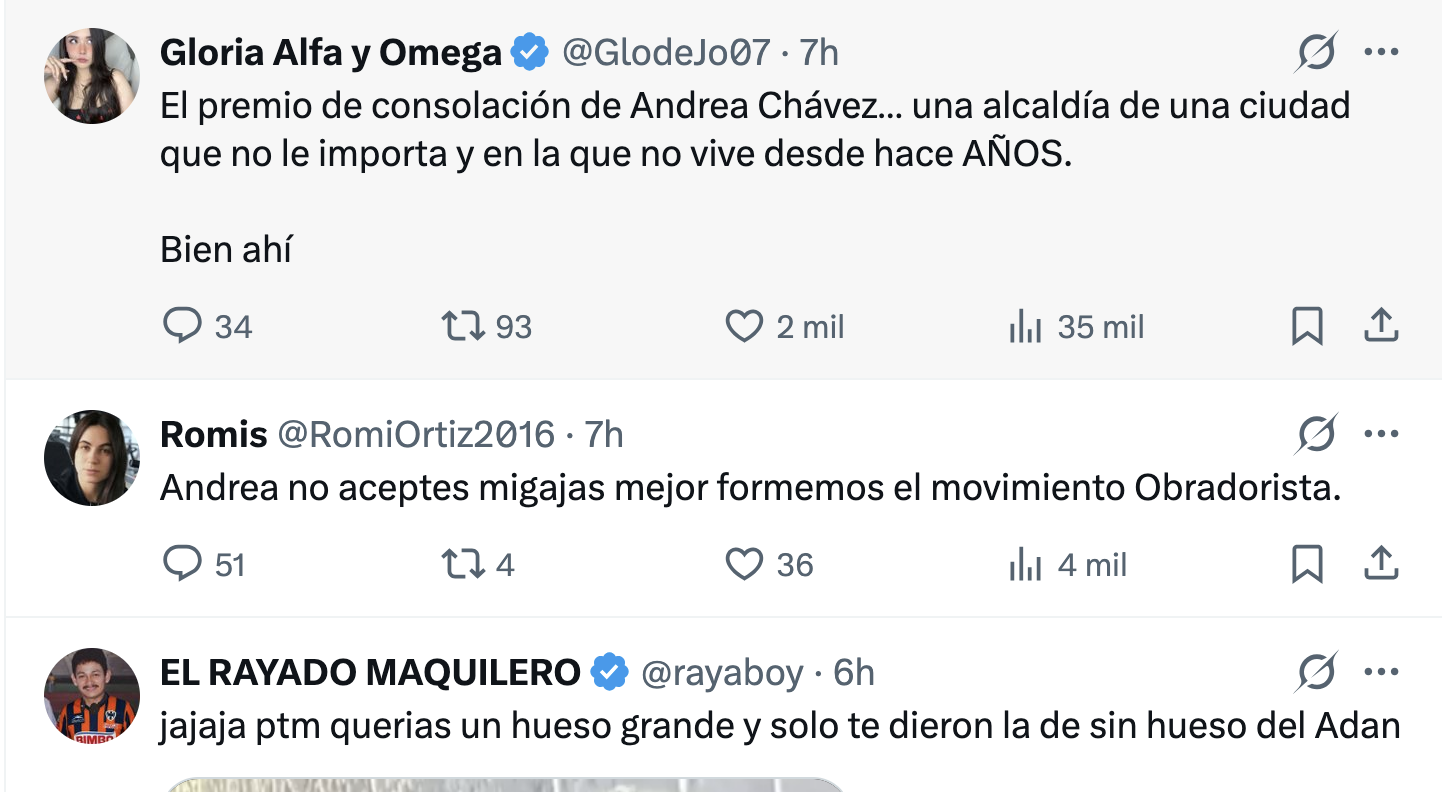This screenshot has height=792, width=1442.
Task: Open Grok icon on Gloria's tweet
Action: pyautogui.click(x=1316, y=52)
